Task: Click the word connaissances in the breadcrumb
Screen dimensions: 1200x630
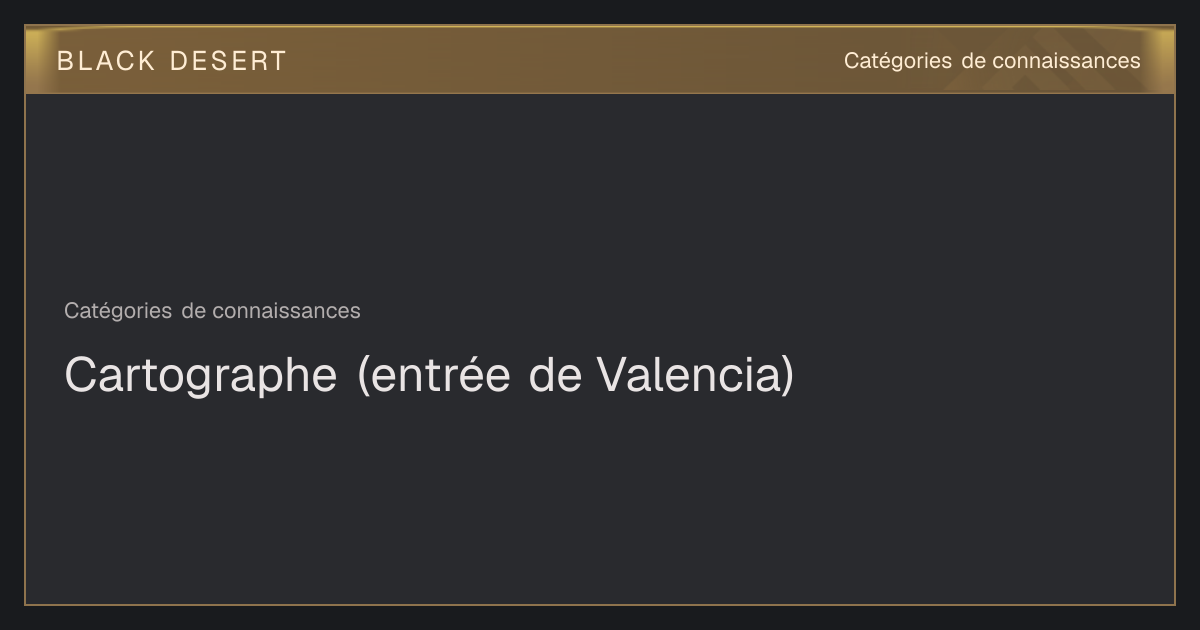Action: (x=286, y=311)
